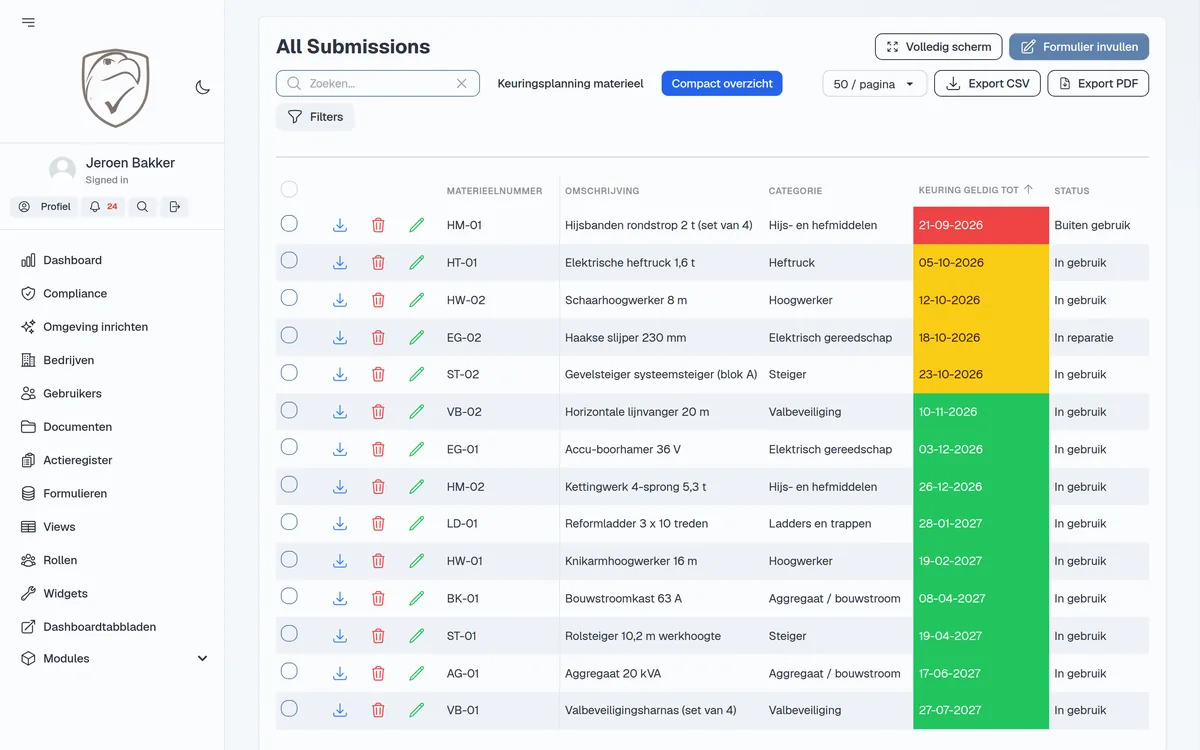Image resolution: width=1200 pixels, height=750 pixels.
Task: Click the Formulier invullen button
Action: click(1079, 47)
